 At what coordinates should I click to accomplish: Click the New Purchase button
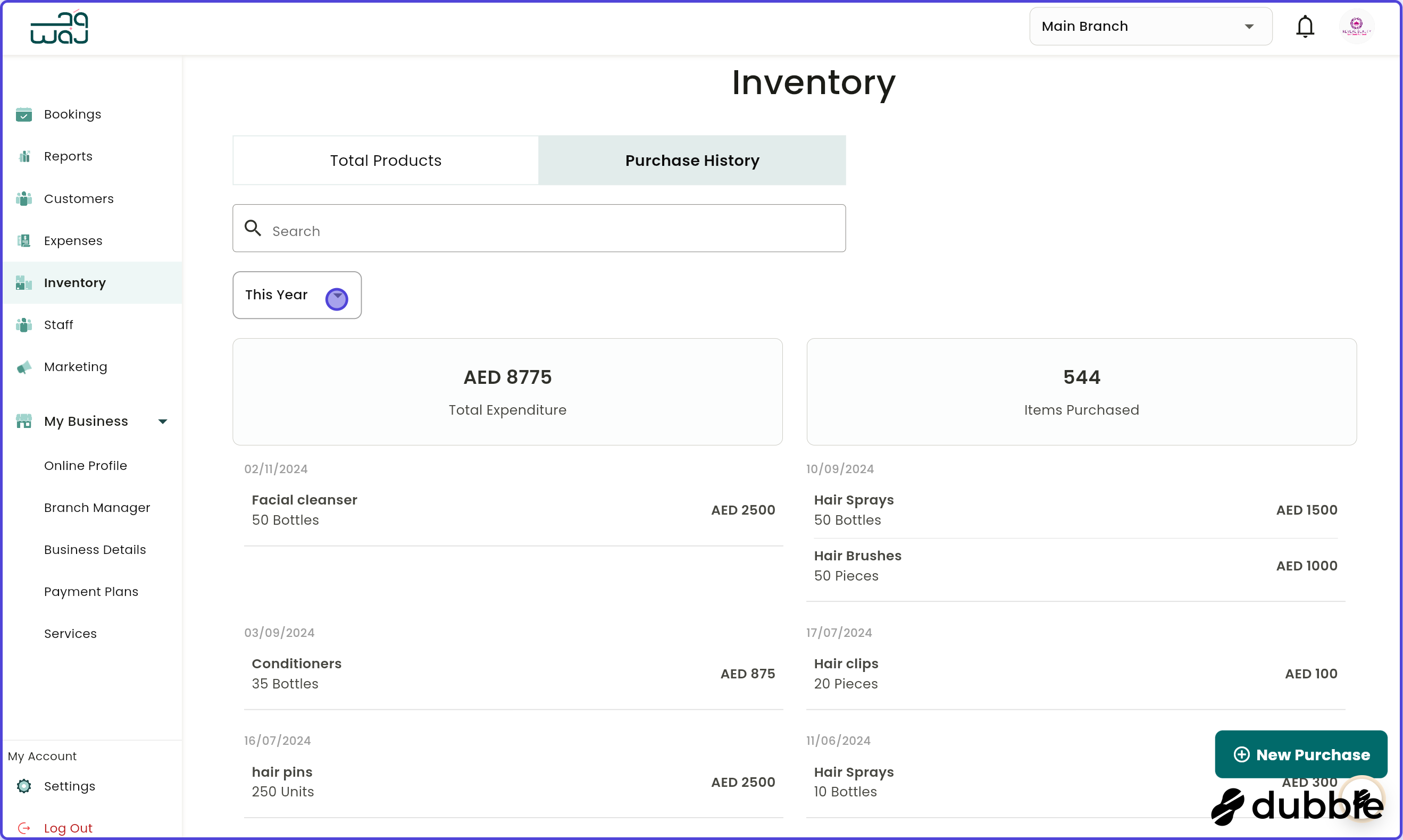pos(1300,754)
